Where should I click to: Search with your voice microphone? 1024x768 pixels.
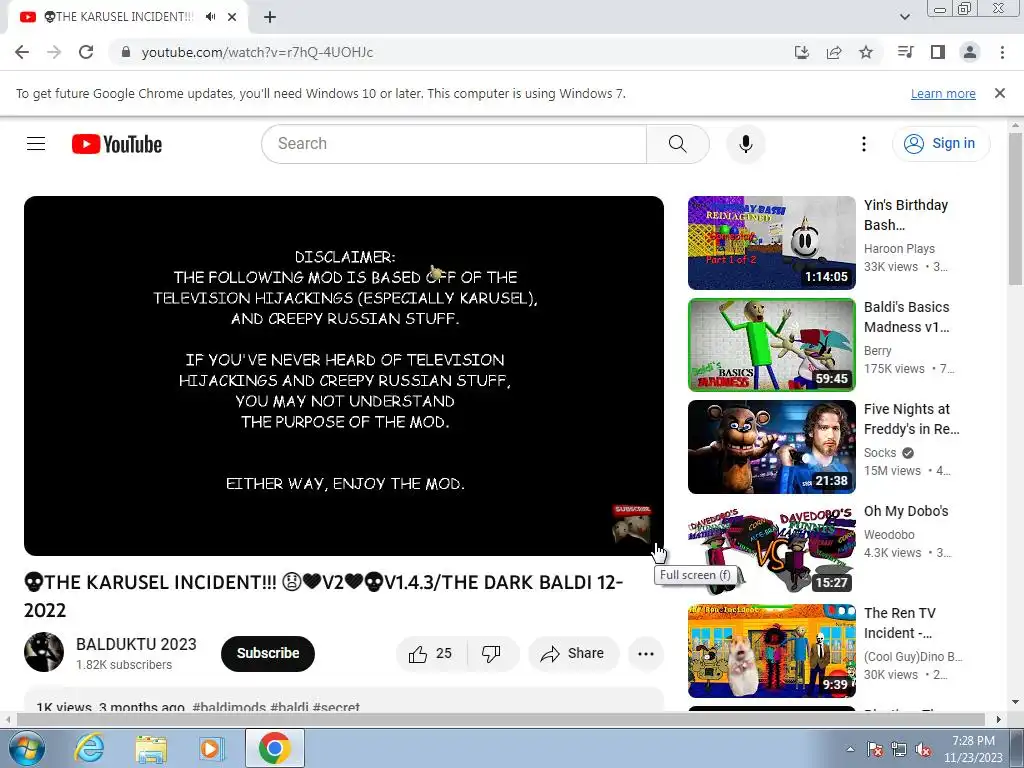(745, 144)
